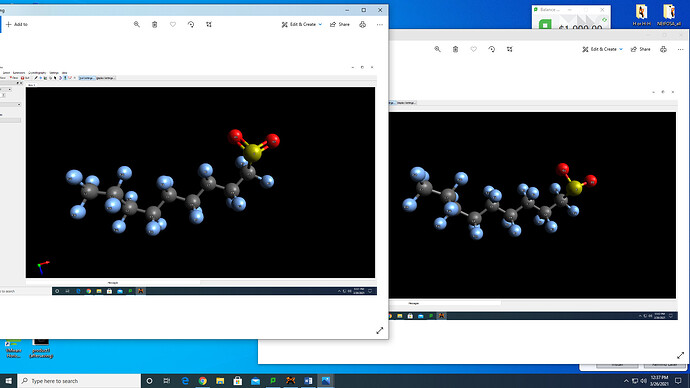Toggle the favorite heart in the back Photos window
The width and height of the screenshot is (690, 388).
[x=473, y=49]
